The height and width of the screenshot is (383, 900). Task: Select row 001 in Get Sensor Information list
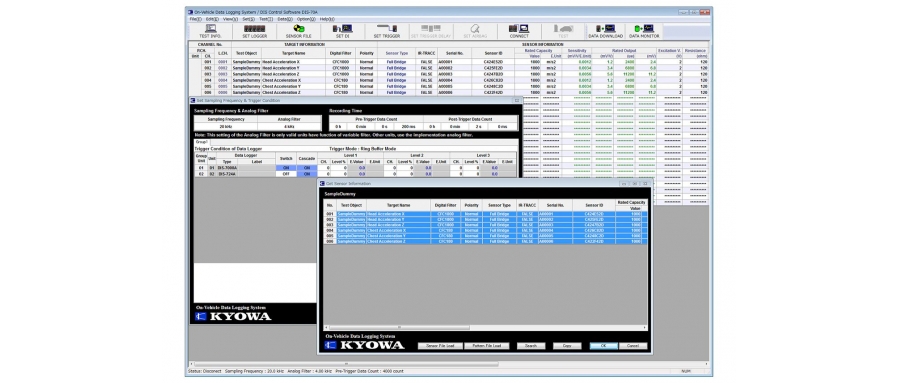pos(485,214)
